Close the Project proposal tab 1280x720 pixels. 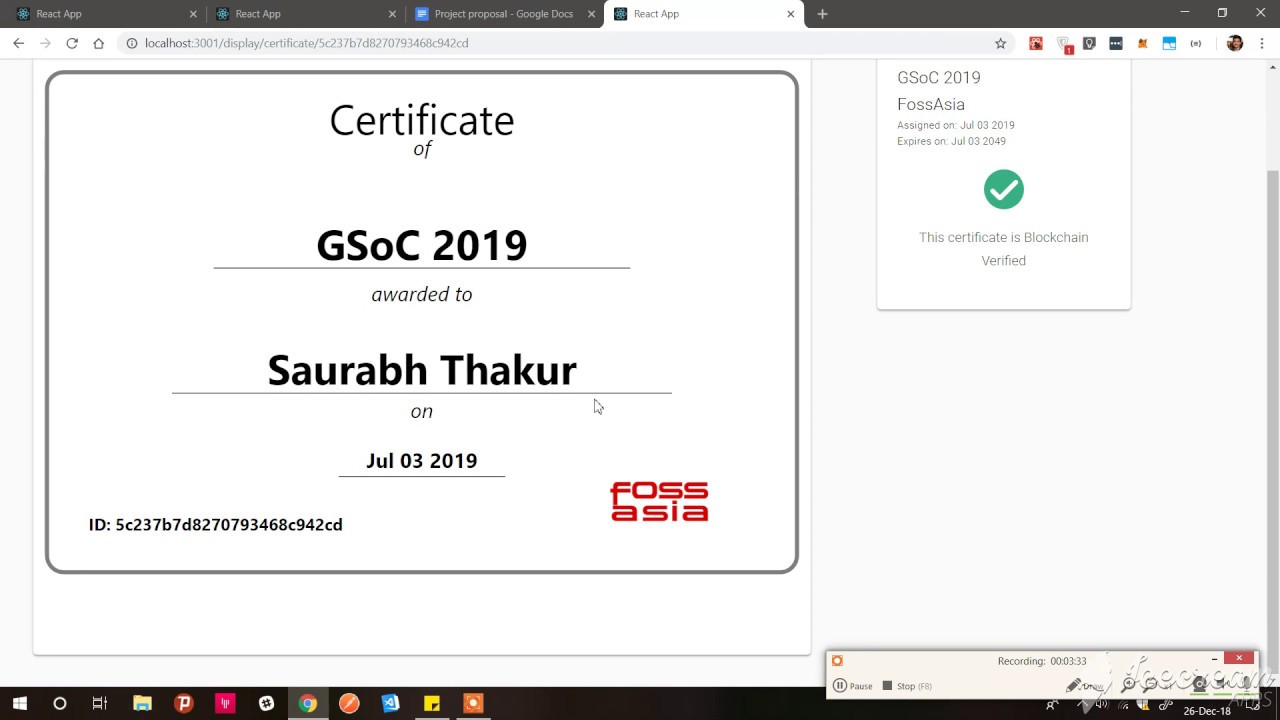point(592,14)
